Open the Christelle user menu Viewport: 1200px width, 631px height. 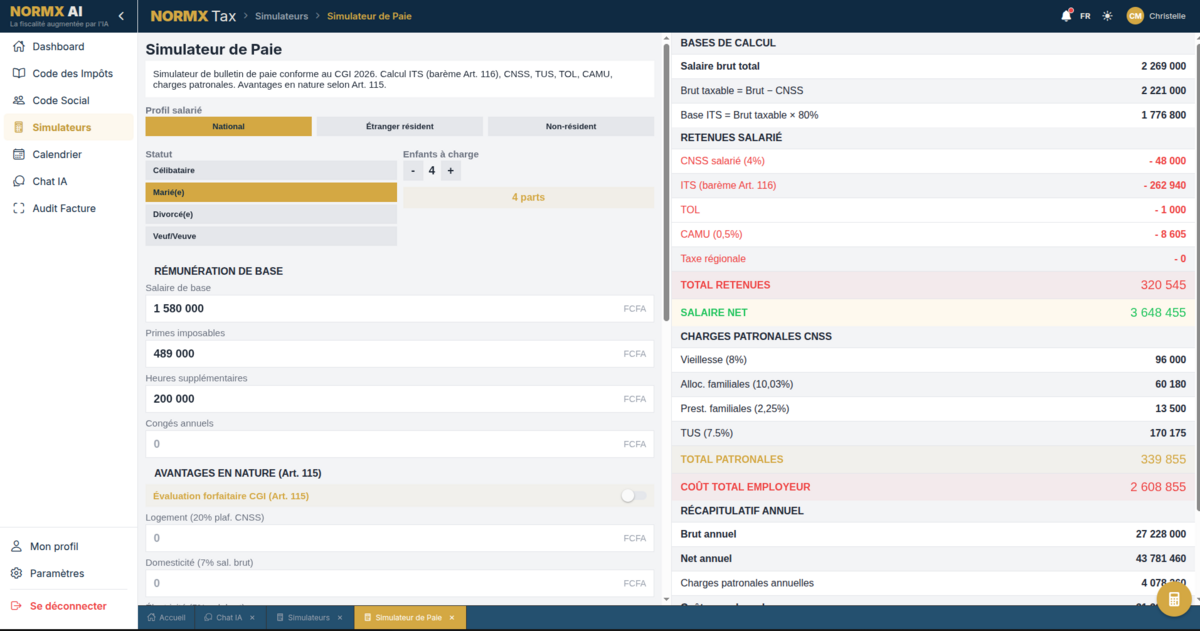pyautogui.click(x=1167, y=16)
